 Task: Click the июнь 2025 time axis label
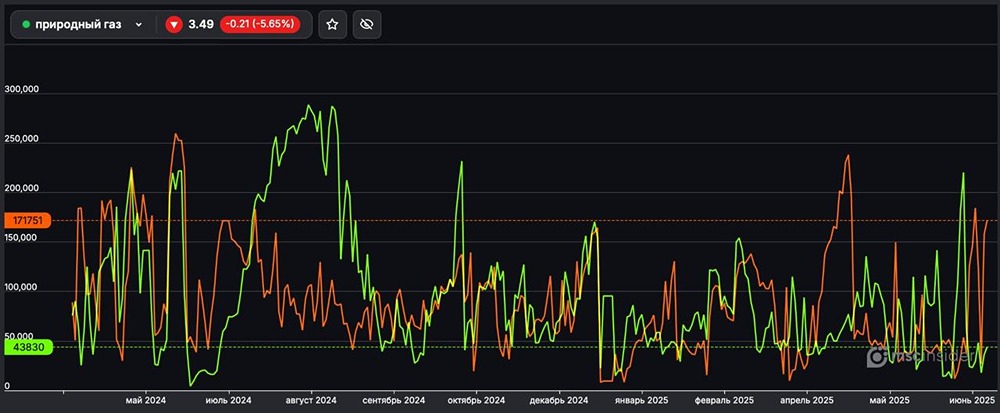coord(970,400)
